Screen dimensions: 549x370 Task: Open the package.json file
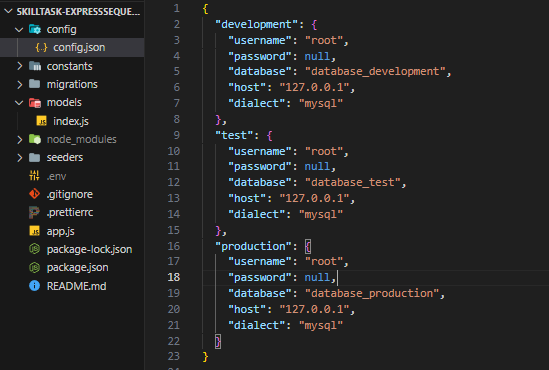77,267
